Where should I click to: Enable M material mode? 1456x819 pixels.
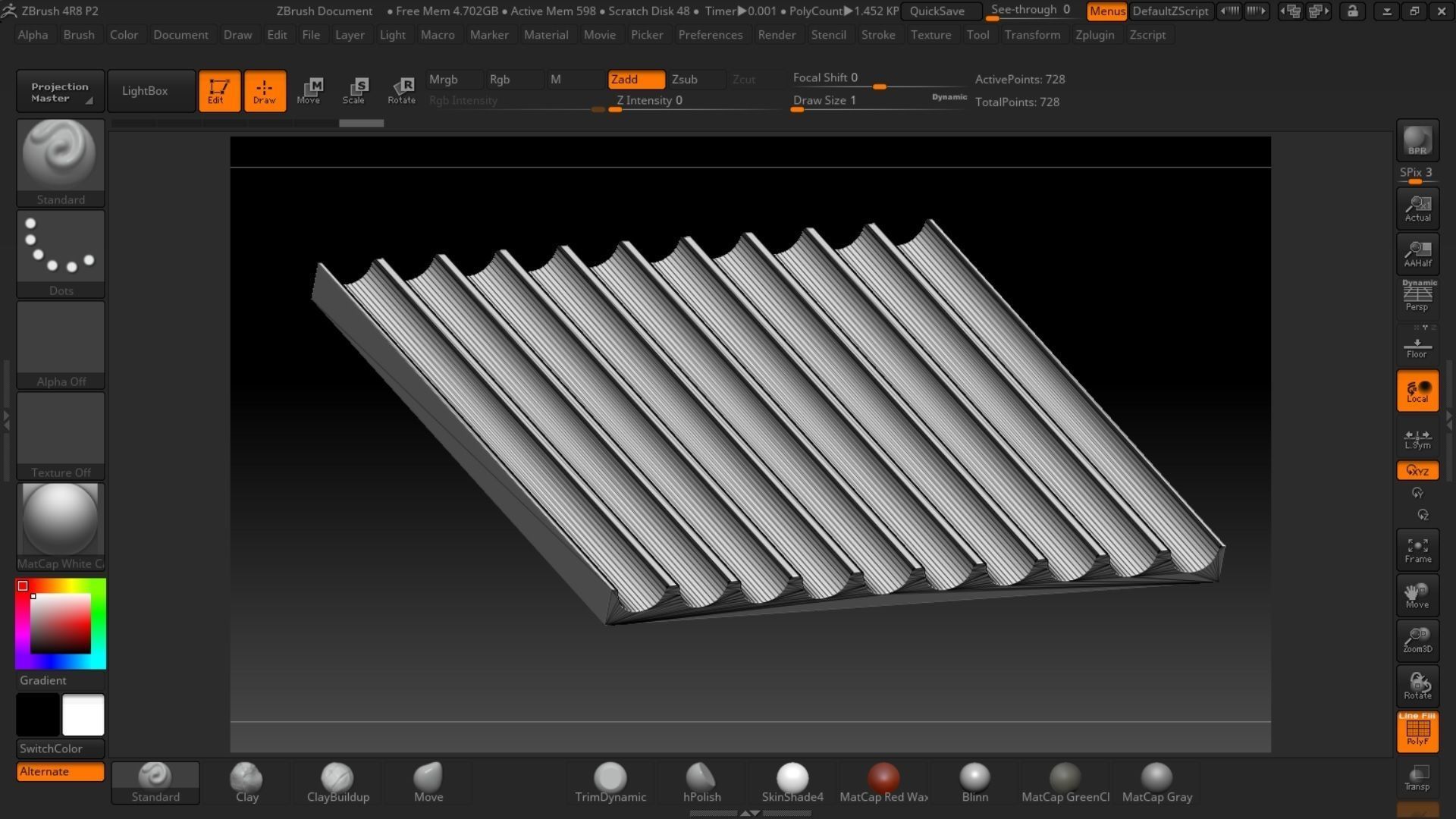575,80
